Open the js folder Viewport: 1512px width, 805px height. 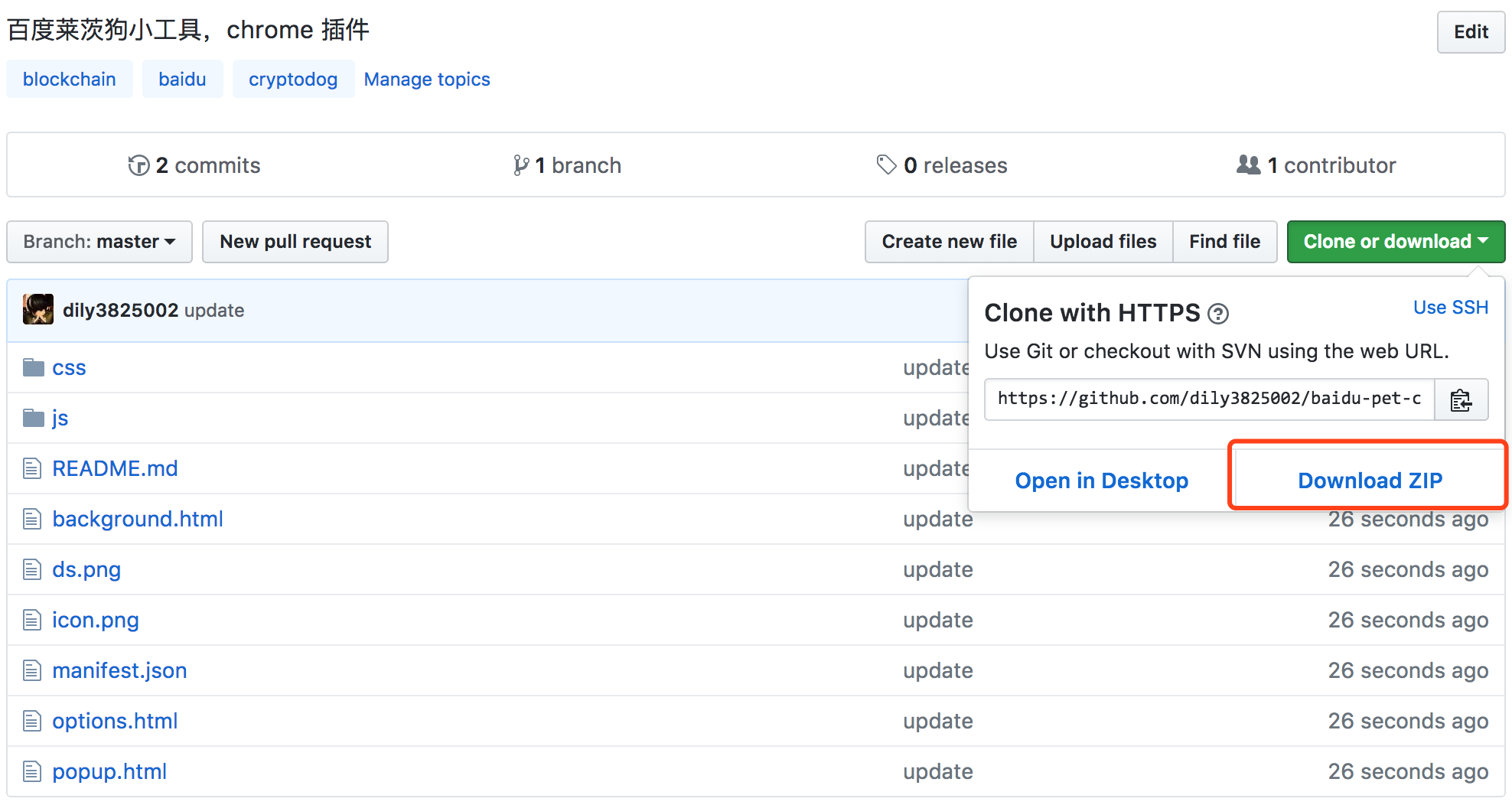60,419
